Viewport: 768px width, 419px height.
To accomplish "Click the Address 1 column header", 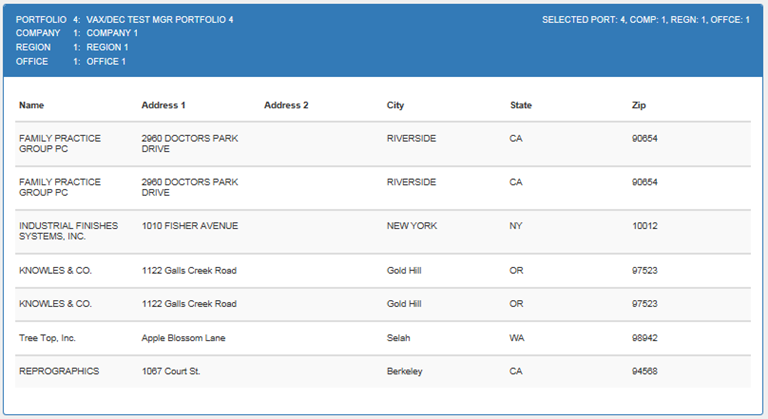I will point(164,105).
